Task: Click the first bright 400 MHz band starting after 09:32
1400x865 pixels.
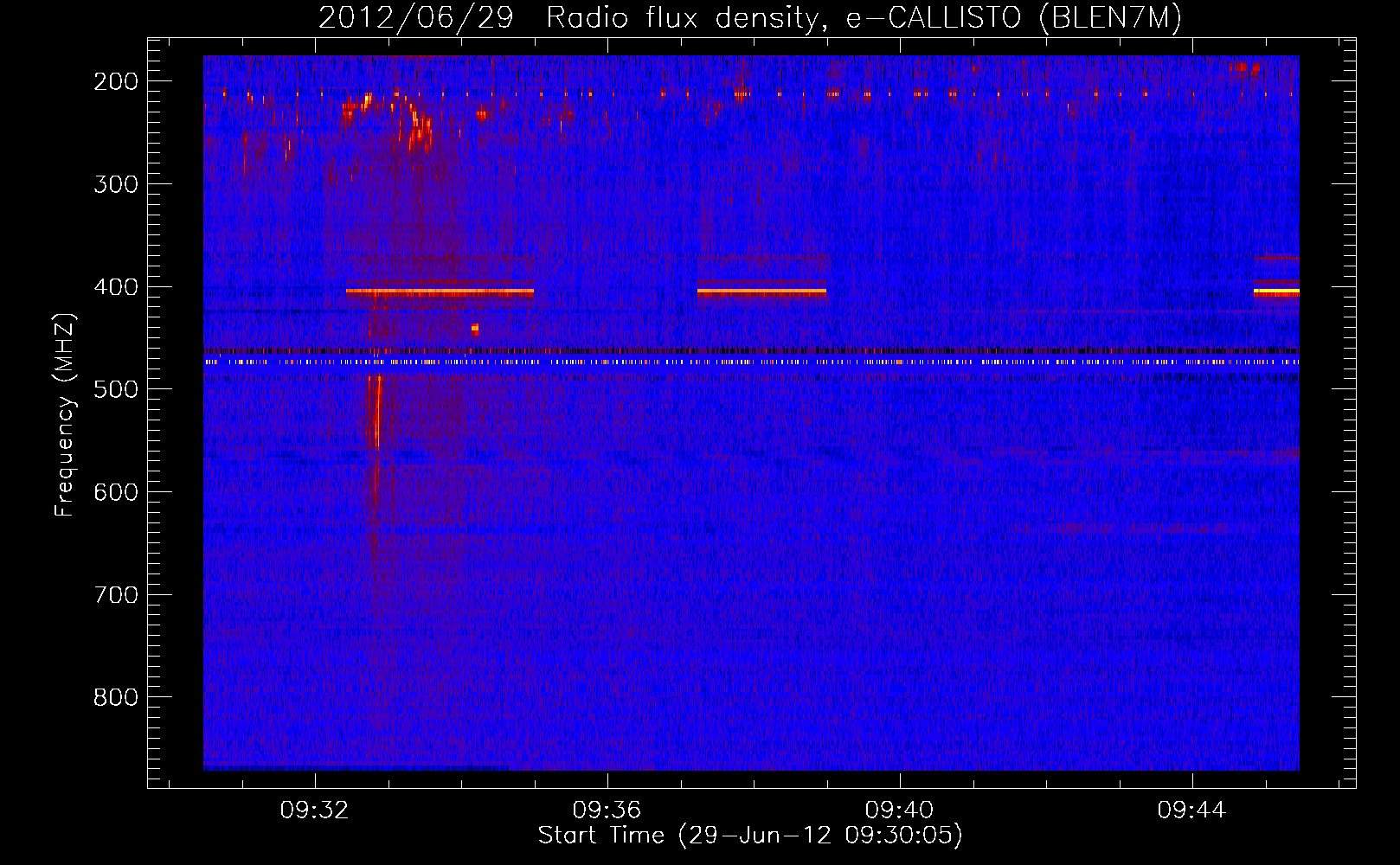Action: coord(440,292)
